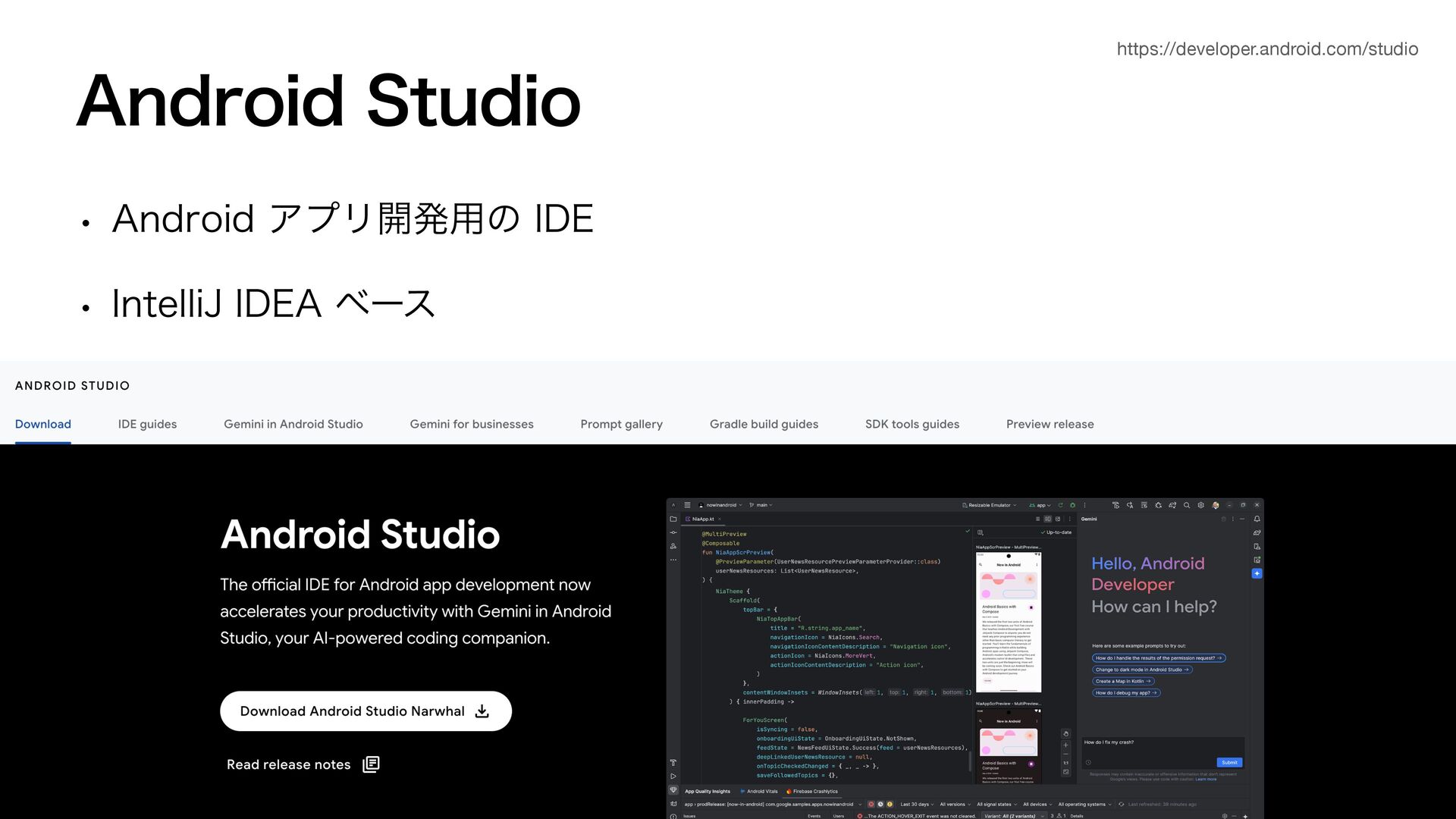Click the pan hand icon in Compose preview
The width and height of the screenshot is (1456, 819).
(x=1065, y=734)
